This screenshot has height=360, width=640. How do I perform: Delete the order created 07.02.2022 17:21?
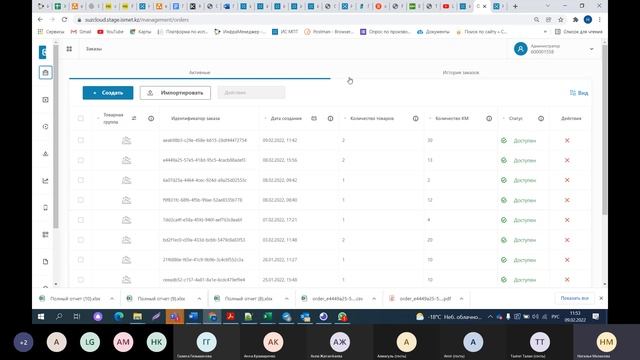click(567, 220)
